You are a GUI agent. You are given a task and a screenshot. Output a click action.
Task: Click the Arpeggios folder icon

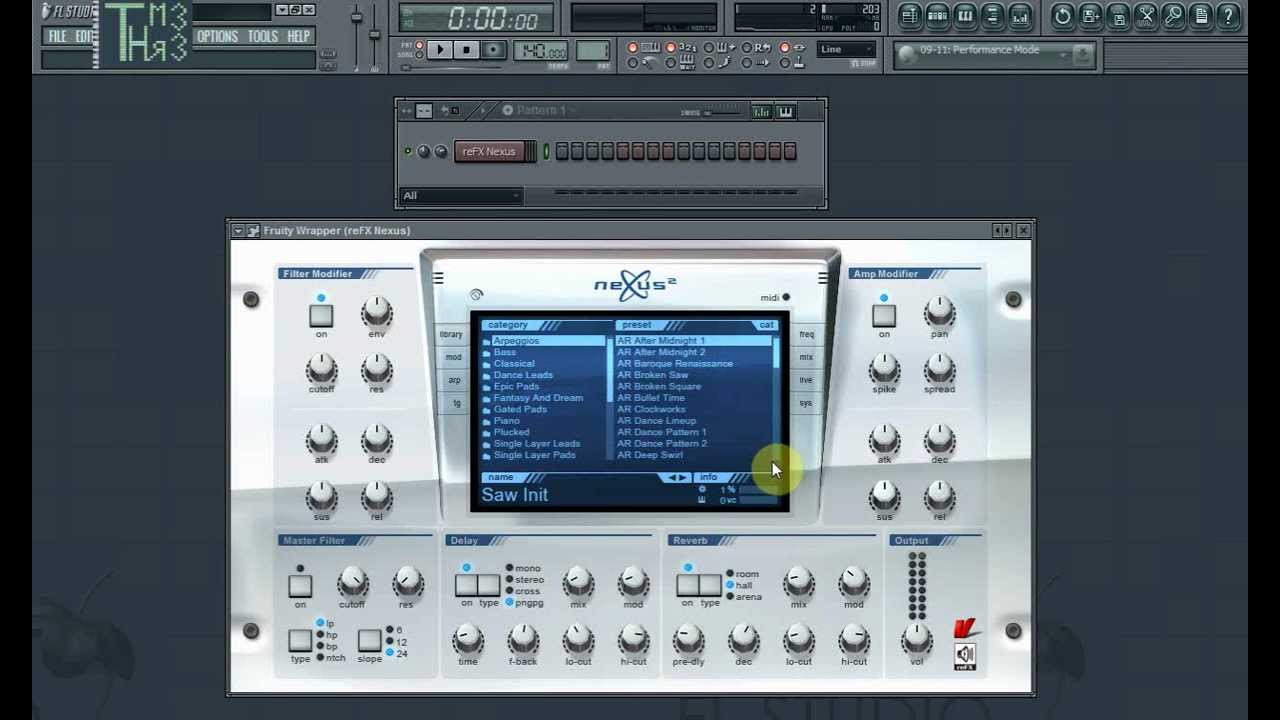coord(487,341)
